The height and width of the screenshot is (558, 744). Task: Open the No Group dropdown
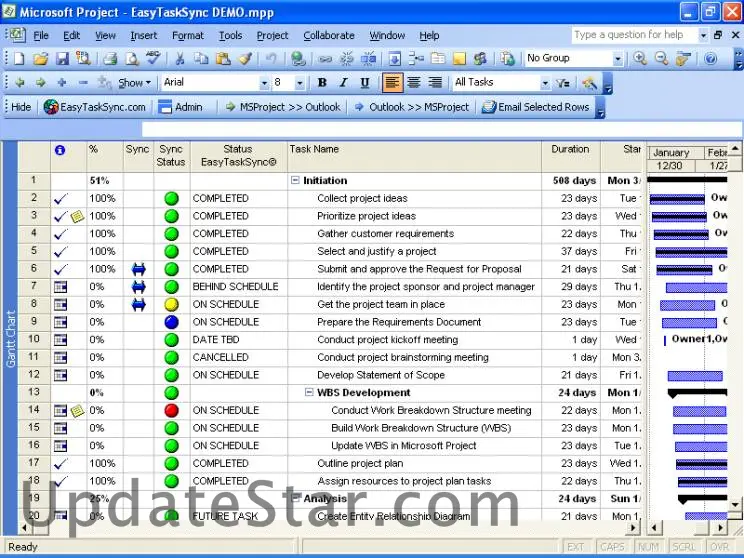(x=617, y=59)
